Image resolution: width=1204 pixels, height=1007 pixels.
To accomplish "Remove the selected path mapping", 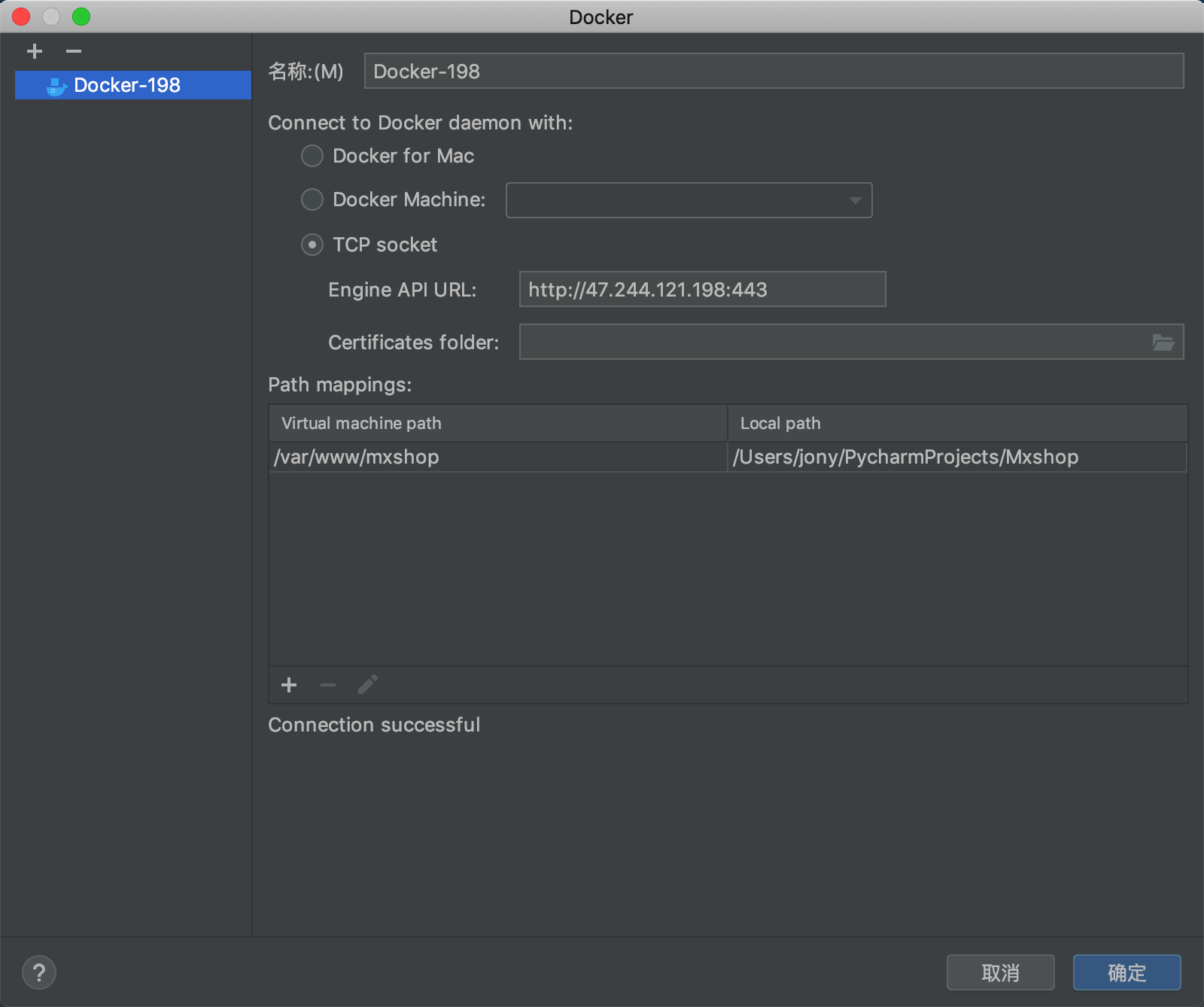I will point(328,685).
